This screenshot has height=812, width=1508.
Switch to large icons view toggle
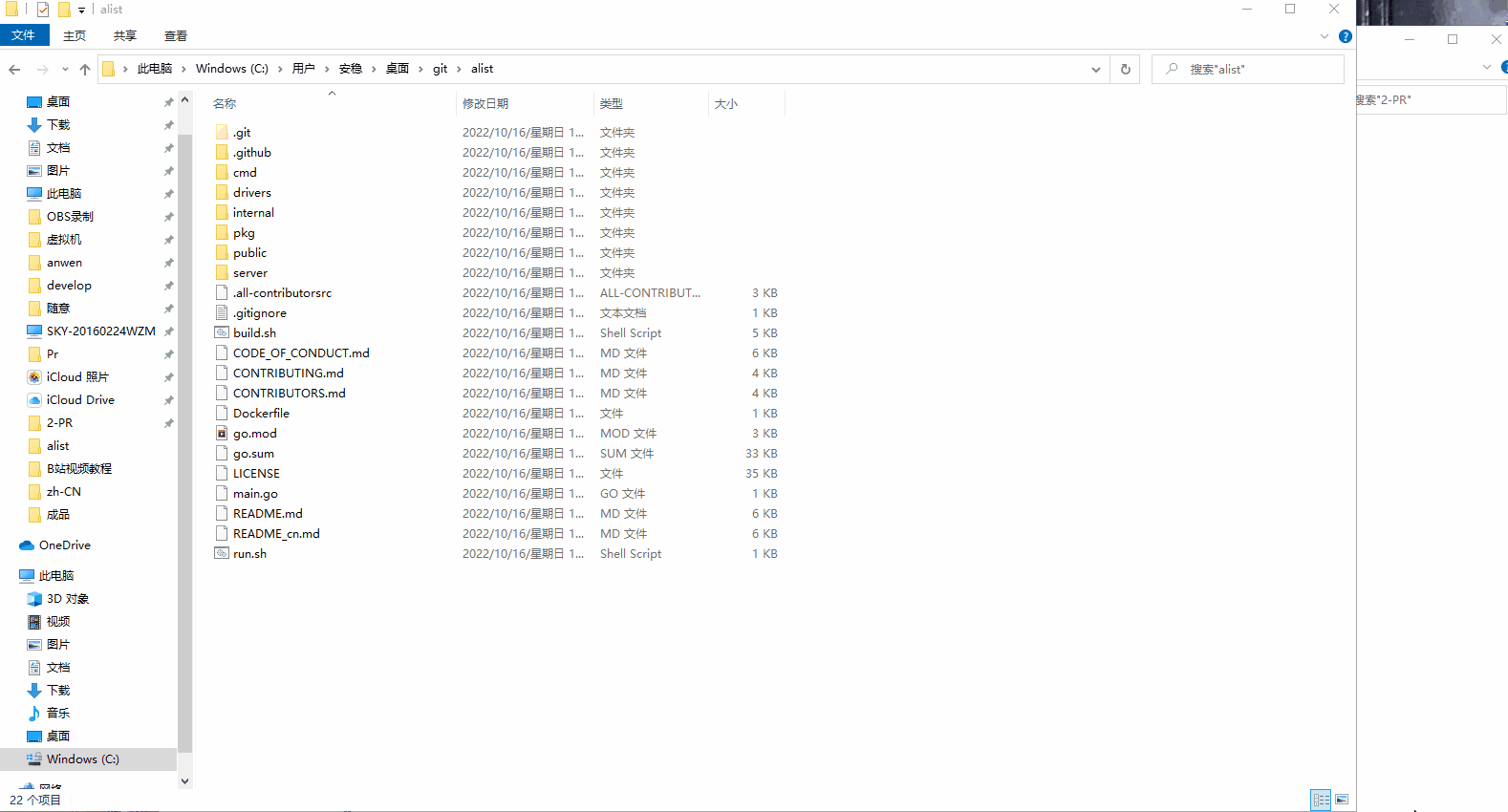tap(1342, 800)
